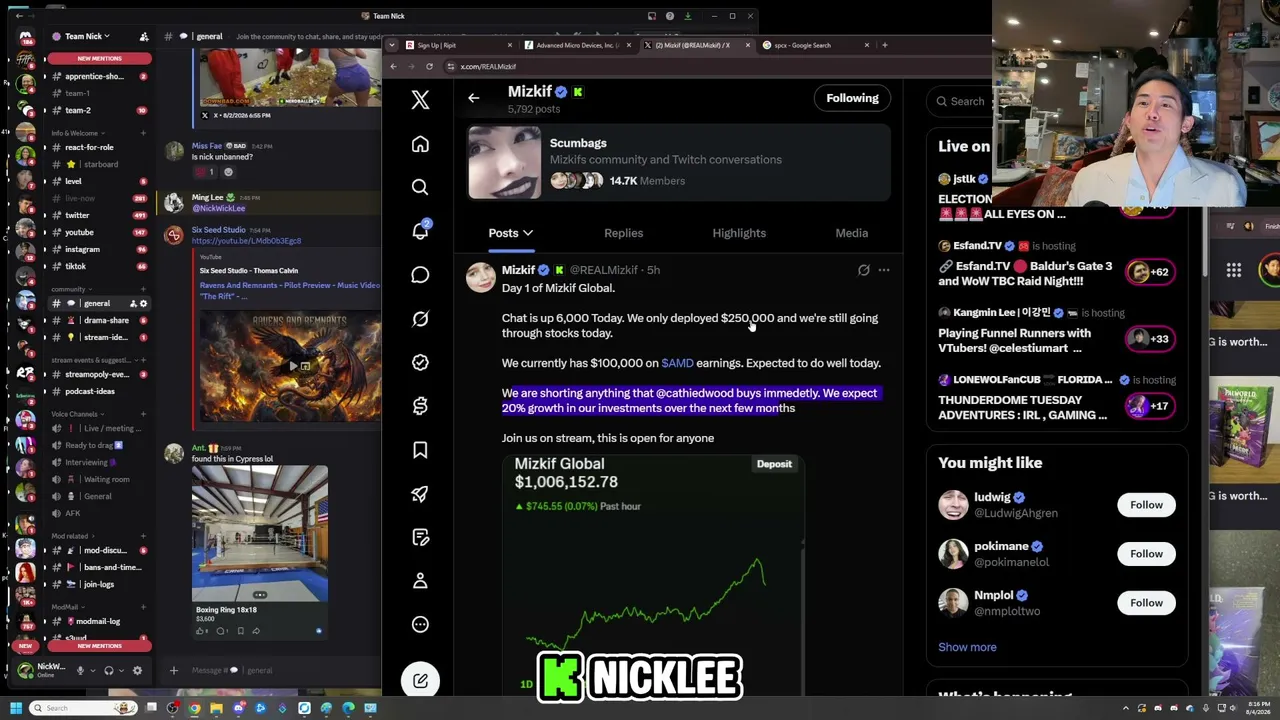The image size is (1280, 720).
Task: Click the NEW MENTIONS button atop the channel list
Action: [99, 58]
